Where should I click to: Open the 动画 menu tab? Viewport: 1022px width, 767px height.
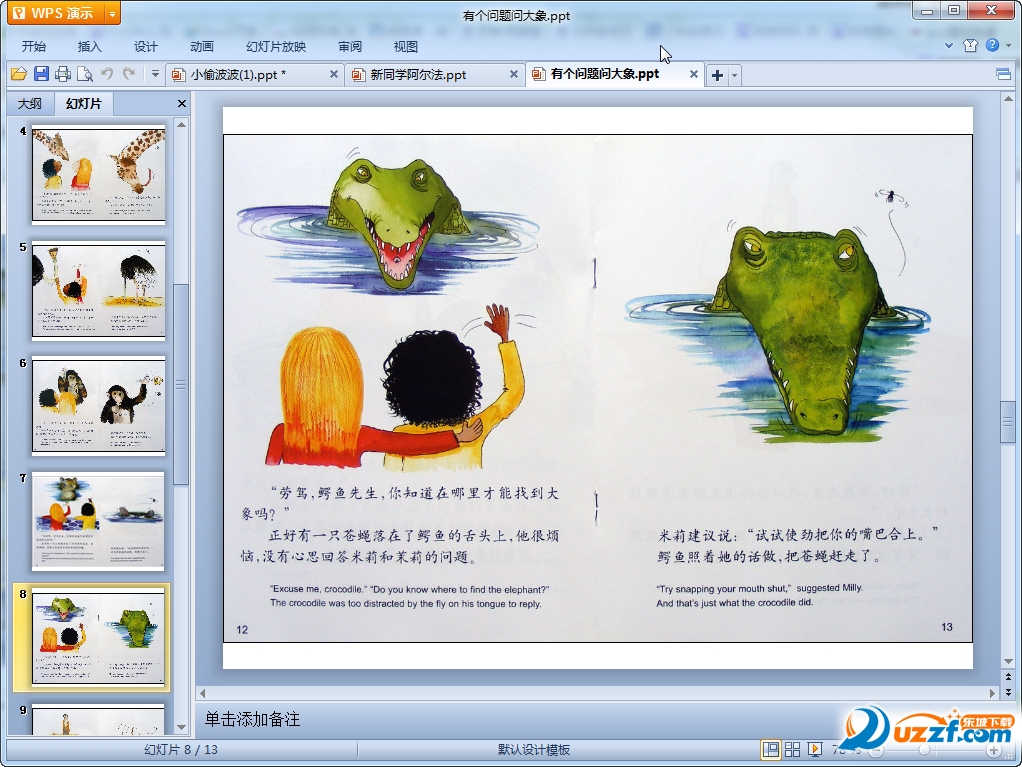pyautogui.click(x=201, y=46)
